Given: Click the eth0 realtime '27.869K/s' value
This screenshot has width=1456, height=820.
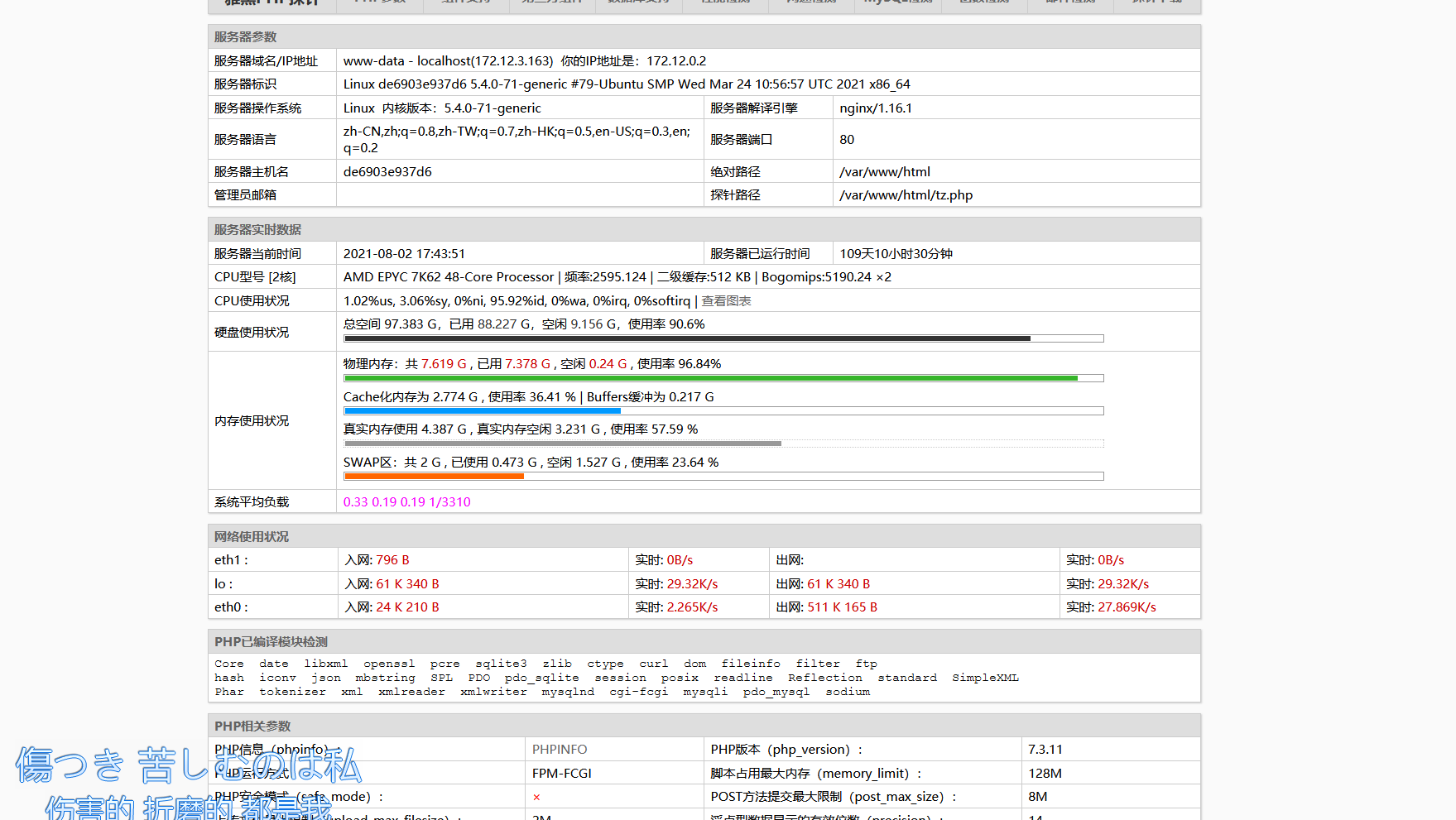Looking at the screenshot, I should coord(1127,607).
